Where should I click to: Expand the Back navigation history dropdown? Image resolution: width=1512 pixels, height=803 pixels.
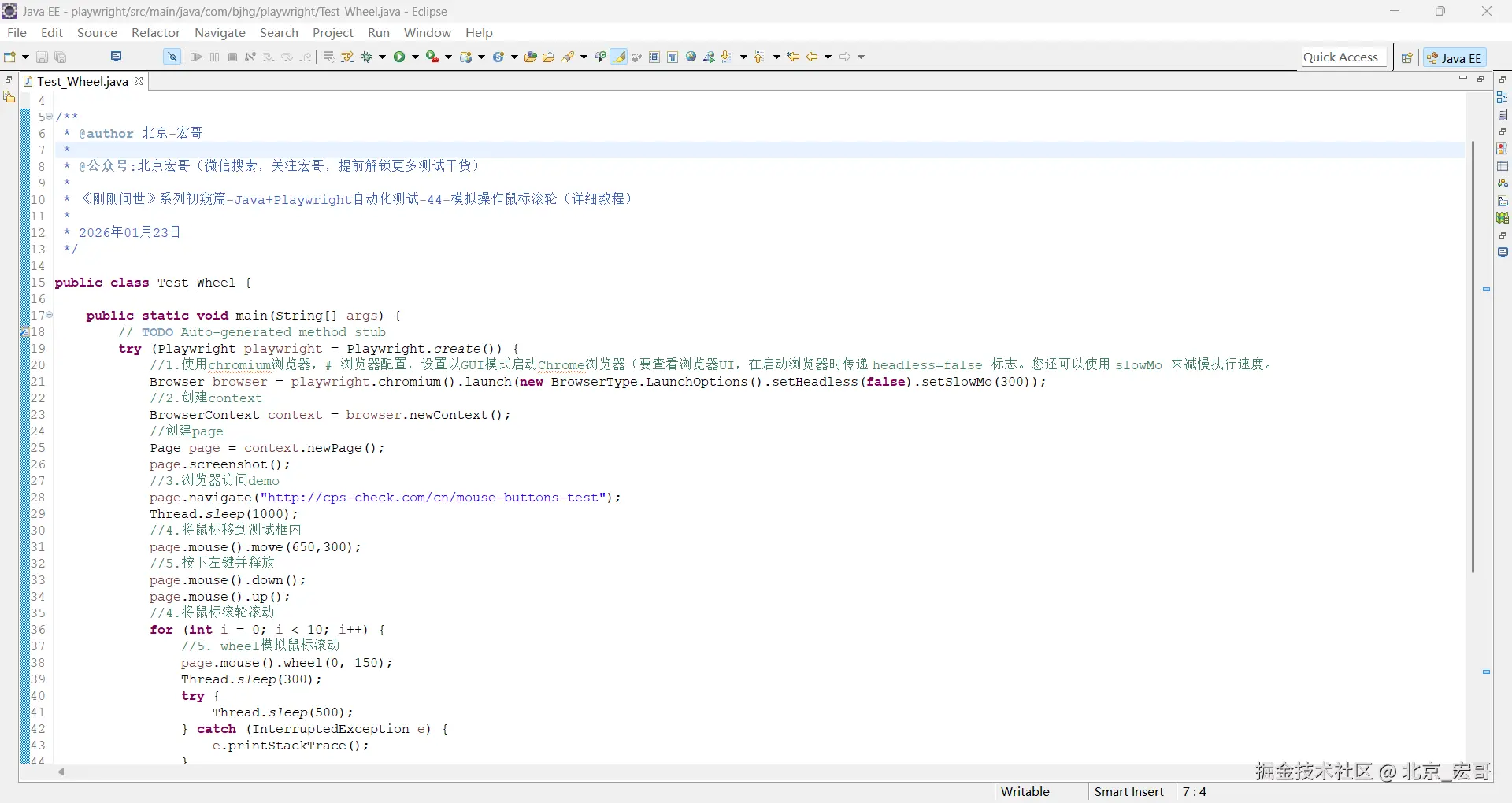point(828,57)
